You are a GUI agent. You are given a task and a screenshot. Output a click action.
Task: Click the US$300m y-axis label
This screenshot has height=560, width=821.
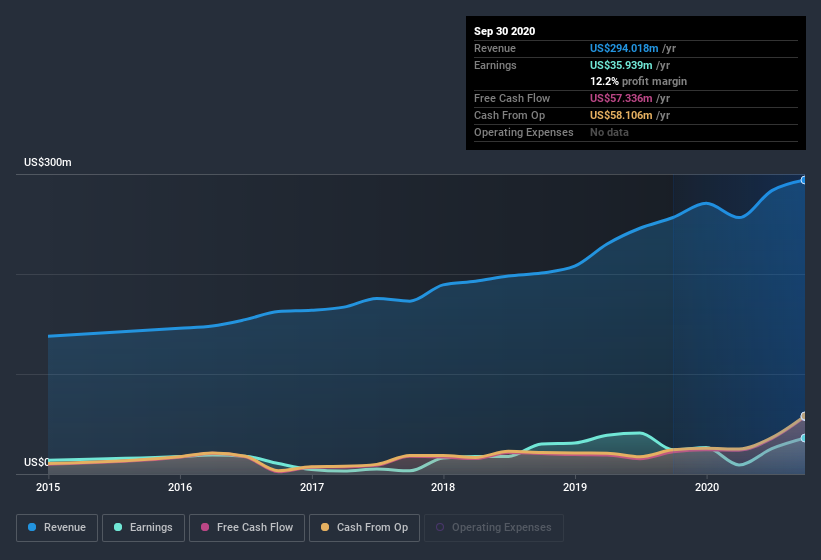click(x=48, y=162)
